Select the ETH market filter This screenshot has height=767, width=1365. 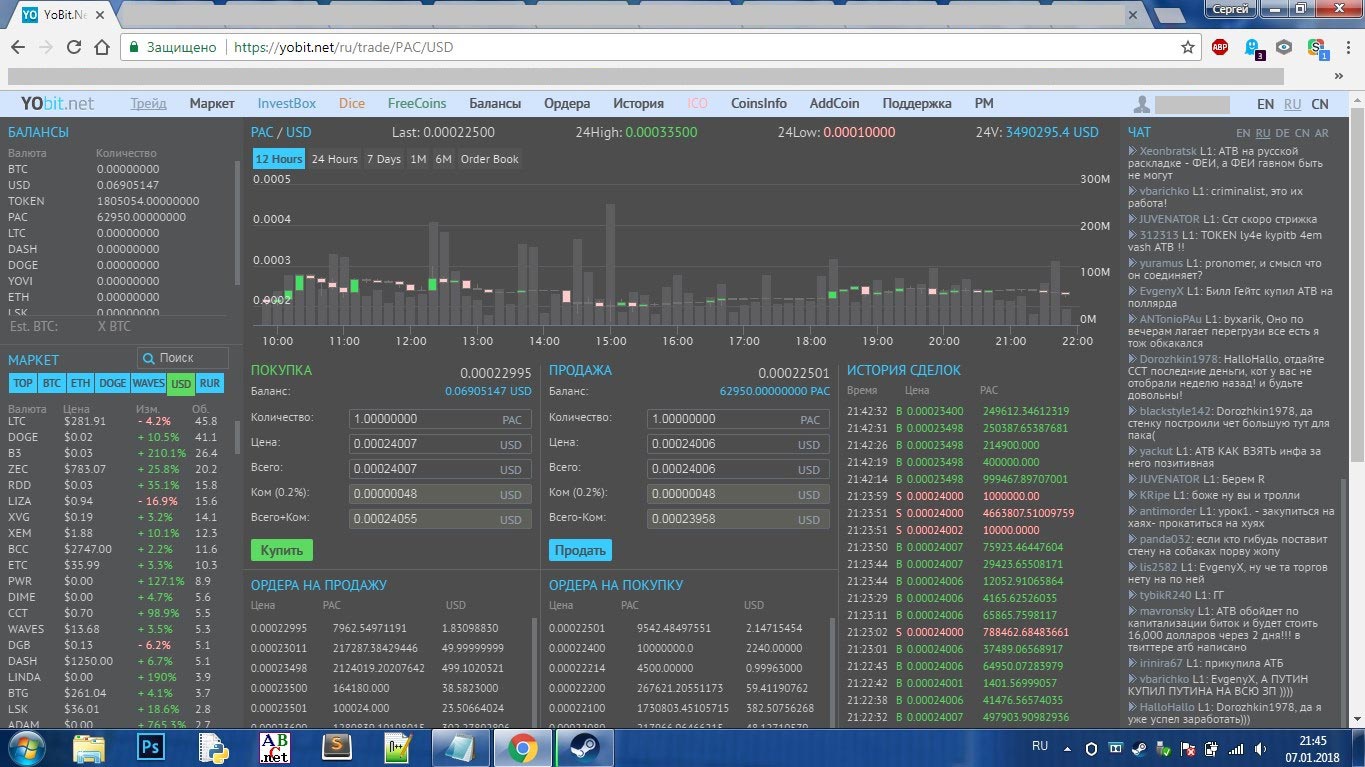81,383
